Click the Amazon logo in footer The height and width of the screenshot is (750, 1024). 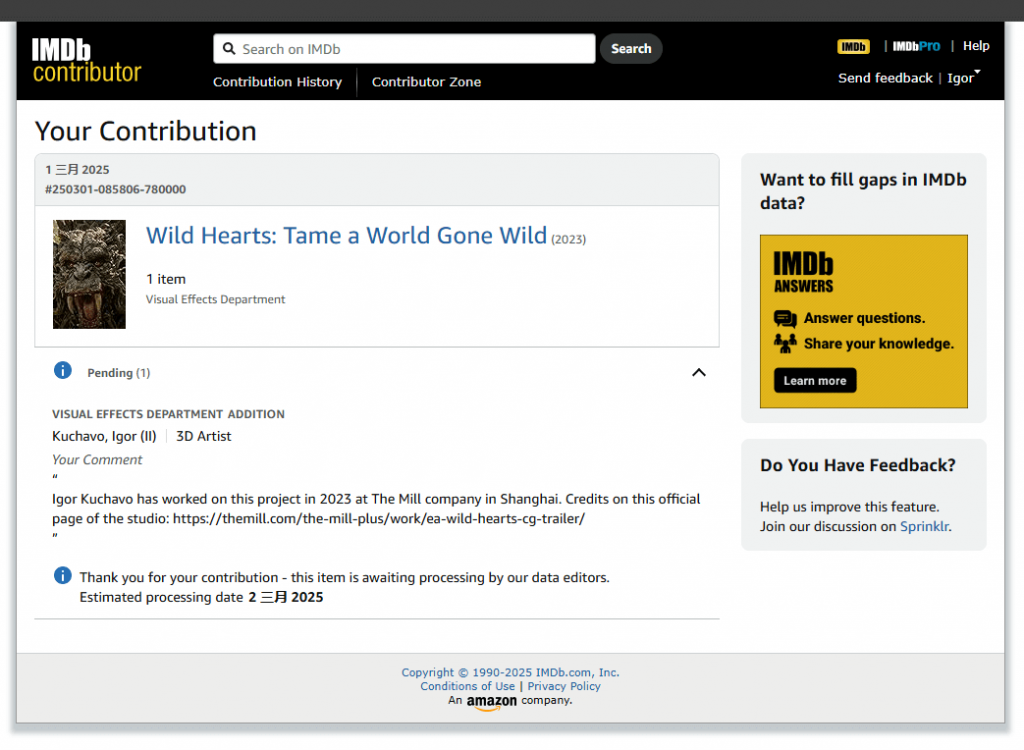[x=491, y=702]
